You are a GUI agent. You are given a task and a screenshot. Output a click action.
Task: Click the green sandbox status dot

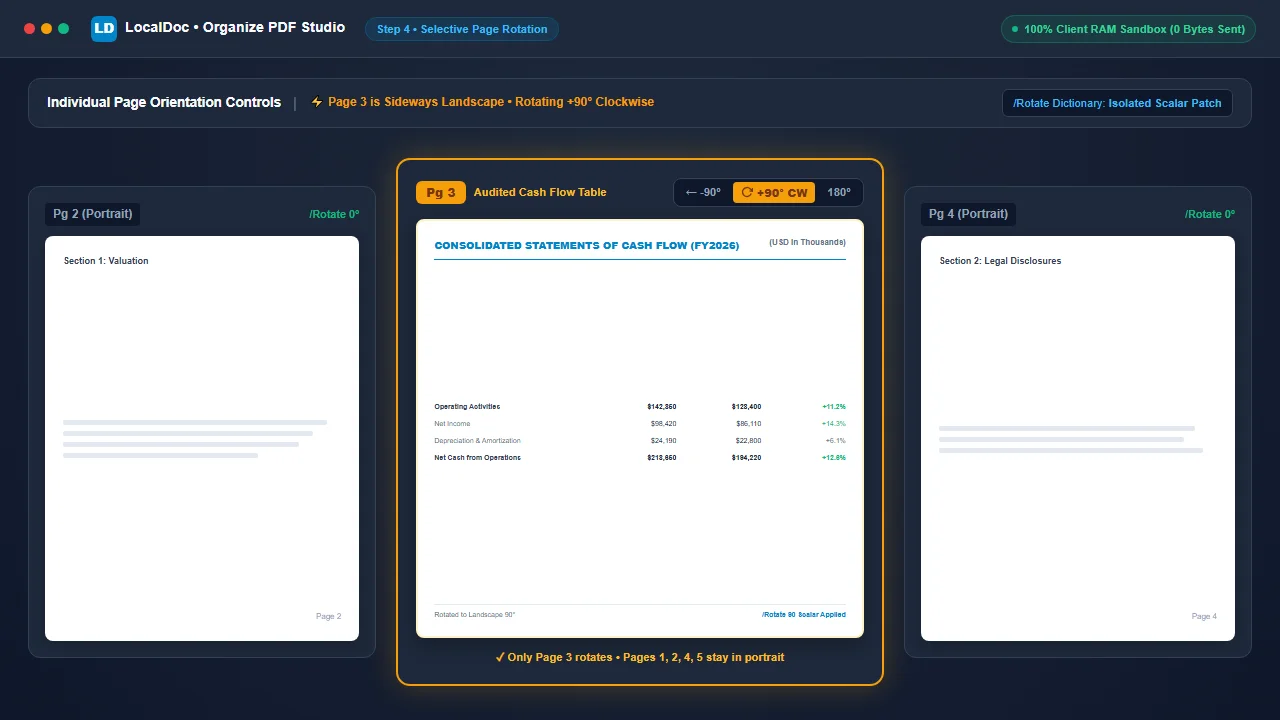1015,29
